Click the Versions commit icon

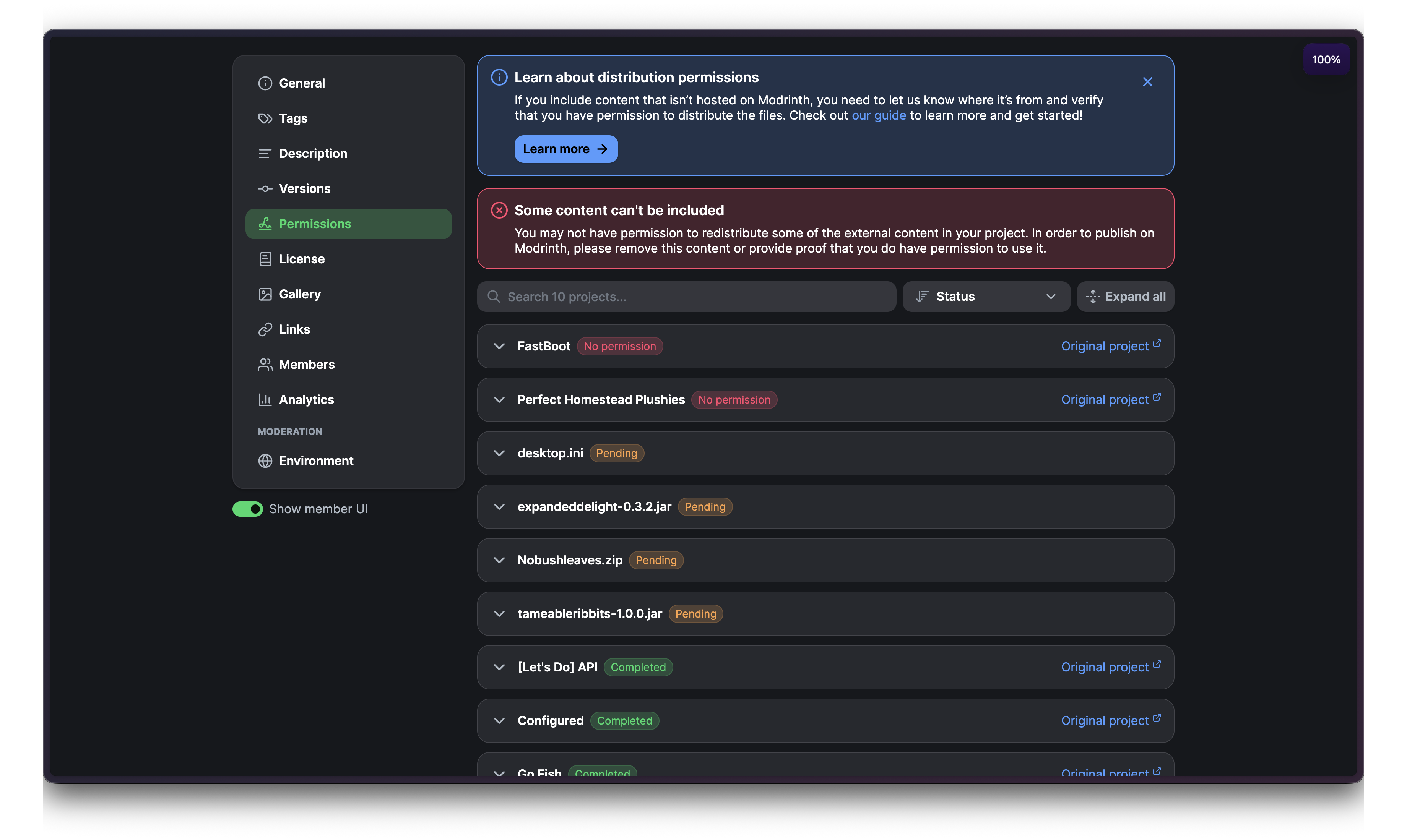(x=265, y=188)
